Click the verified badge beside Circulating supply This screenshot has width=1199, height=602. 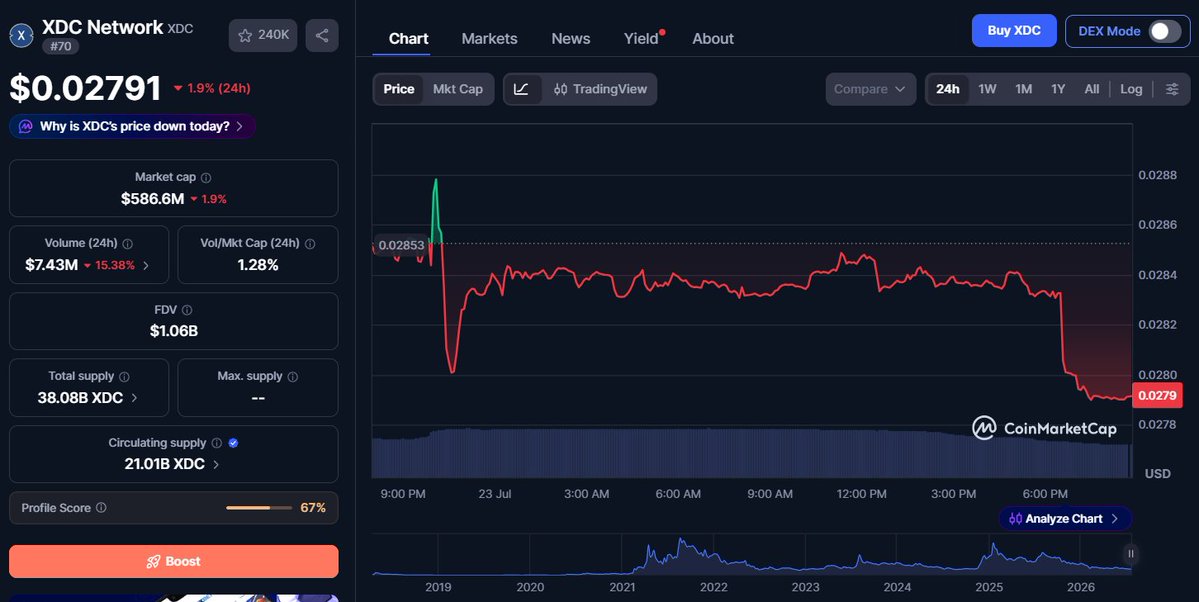tap(233, 443)
